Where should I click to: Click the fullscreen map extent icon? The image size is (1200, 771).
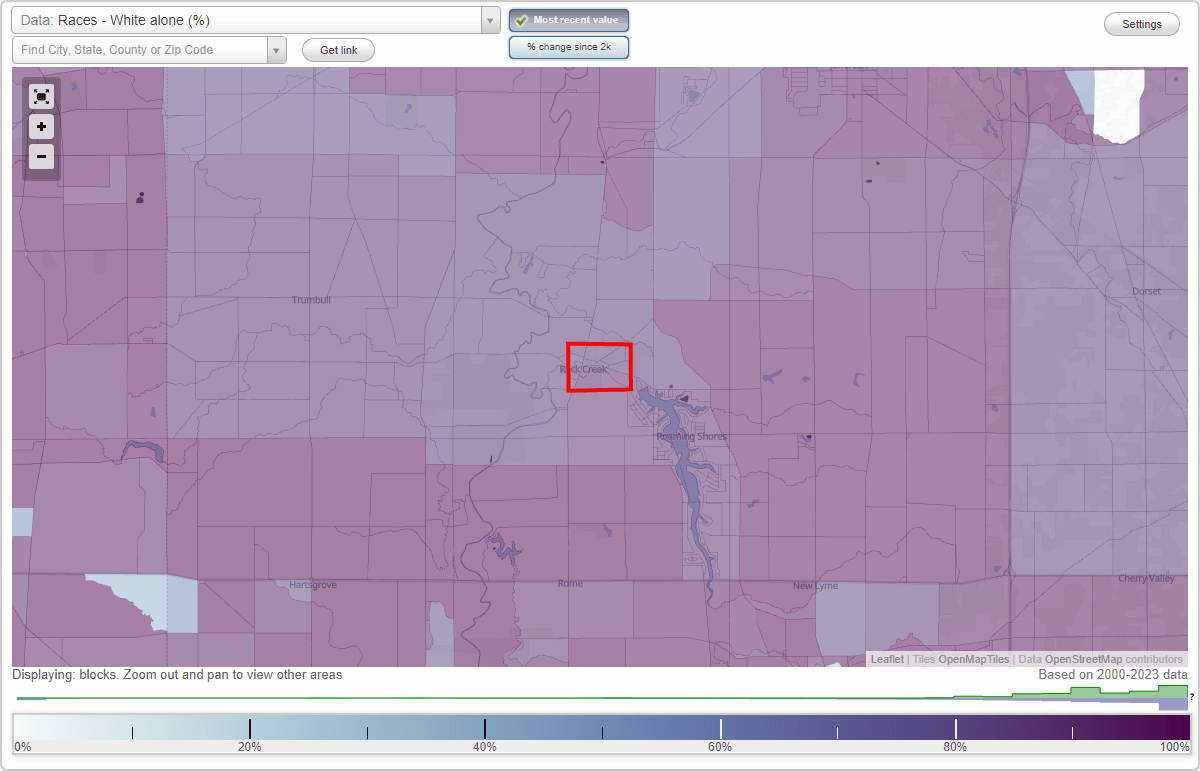click(x=41, y=96)
